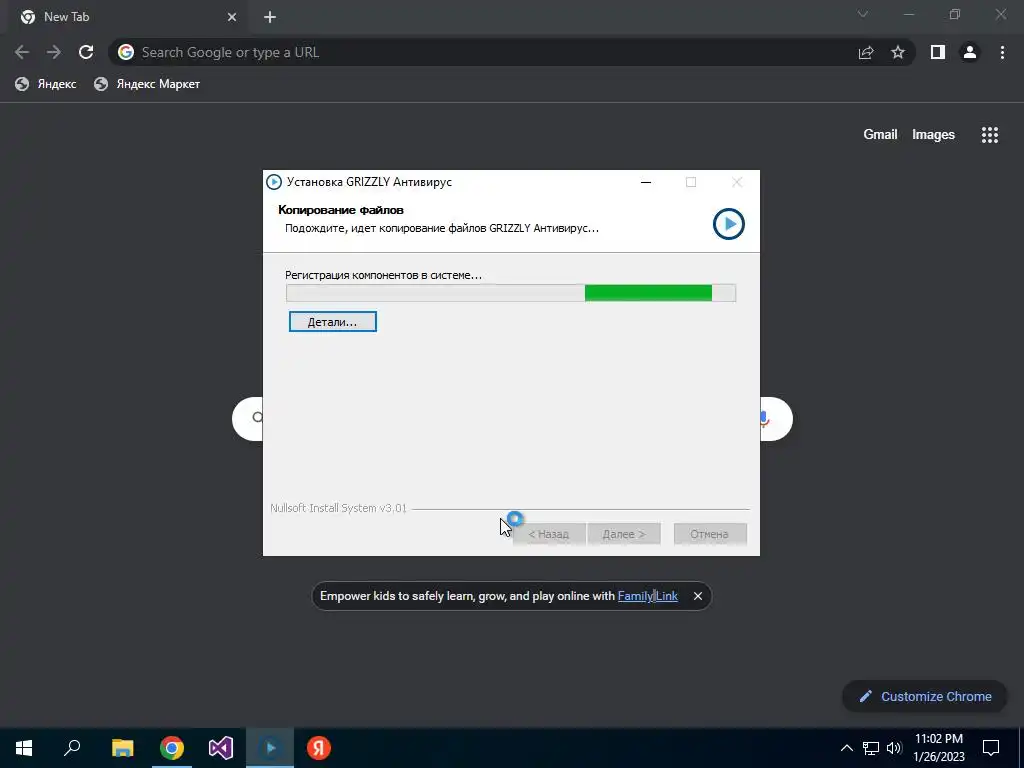Click the installation progress bar
The width and height of the screenshot is (1024, 768).
click(x=511, y=293)
